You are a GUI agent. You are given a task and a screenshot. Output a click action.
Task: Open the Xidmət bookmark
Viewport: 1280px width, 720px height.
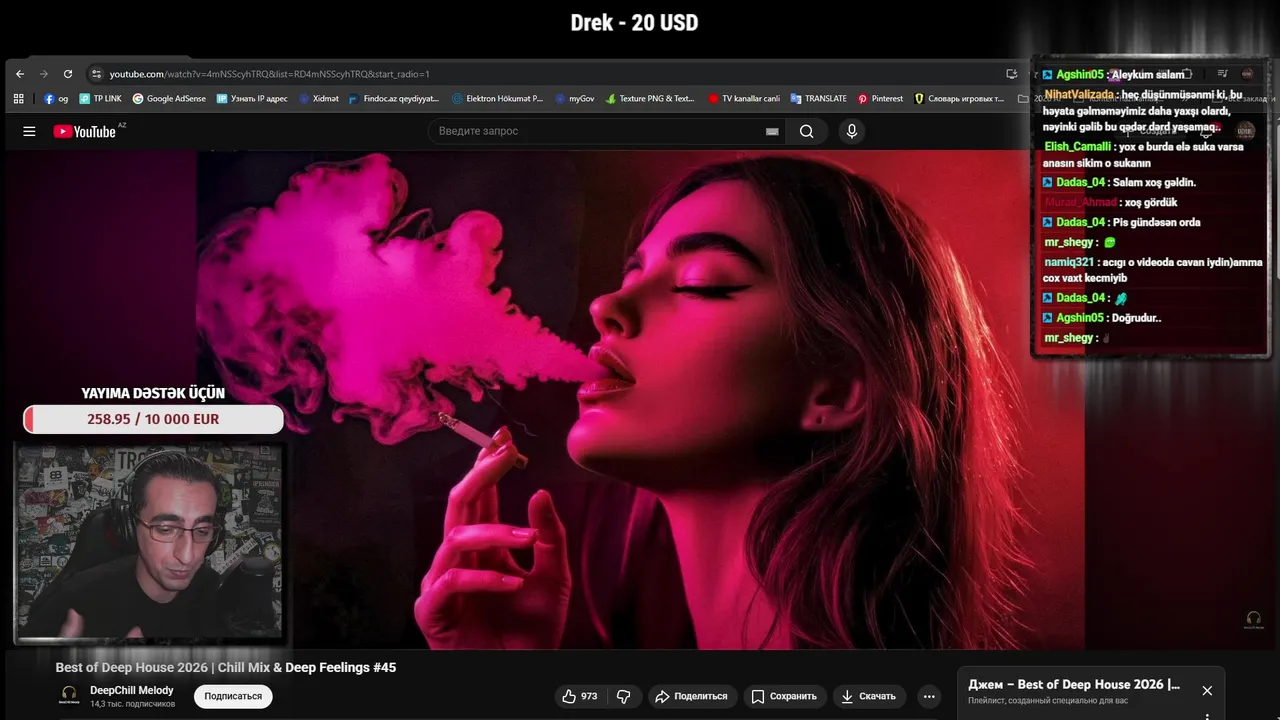point(318,99)
